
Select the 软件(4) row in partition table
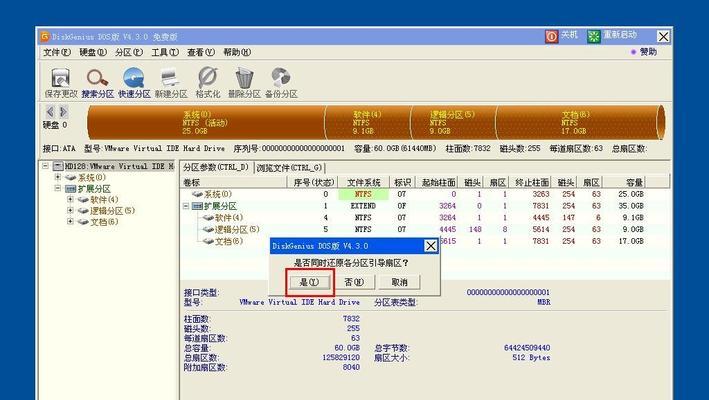[x=425, y=217]
